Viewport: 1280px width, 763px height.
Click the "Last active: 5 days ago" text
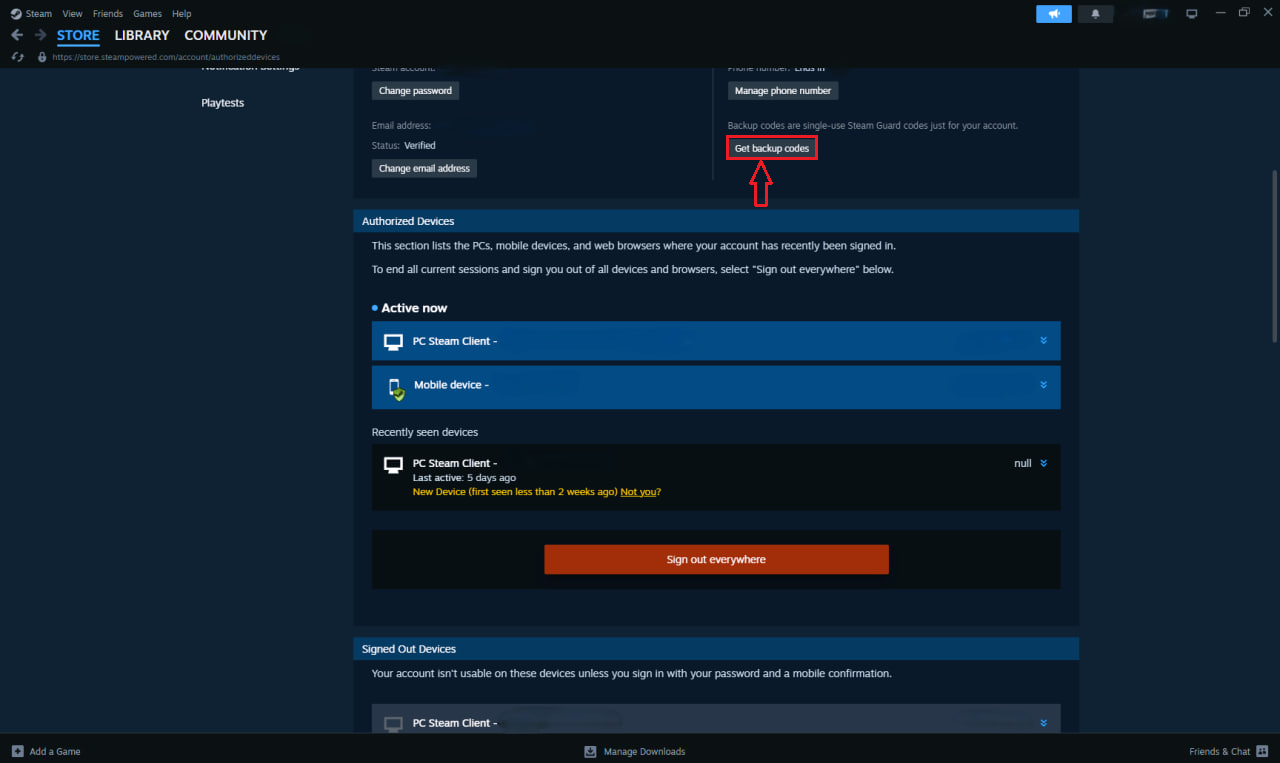pyautogui.click(x=464, y=478)
